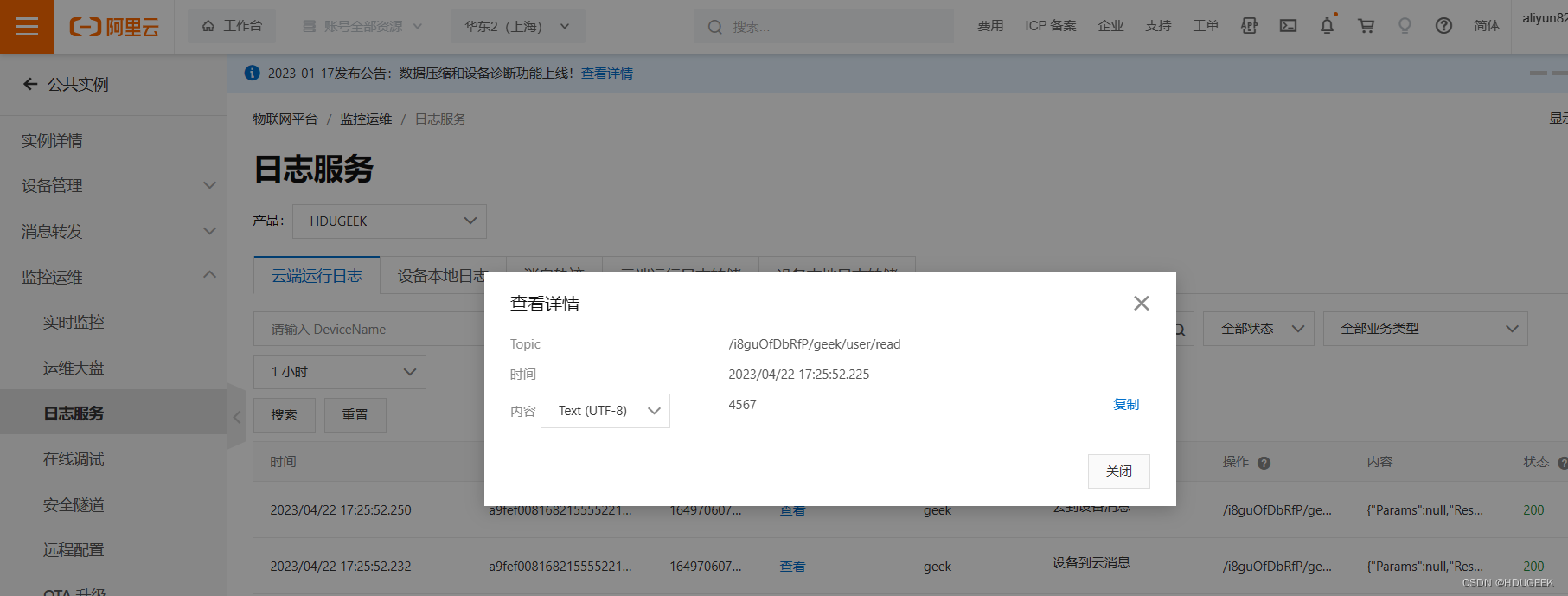The width and height of the screenshot is (1568, 596).
Task: Click the 时间 column header
Action: pos(283,461)
